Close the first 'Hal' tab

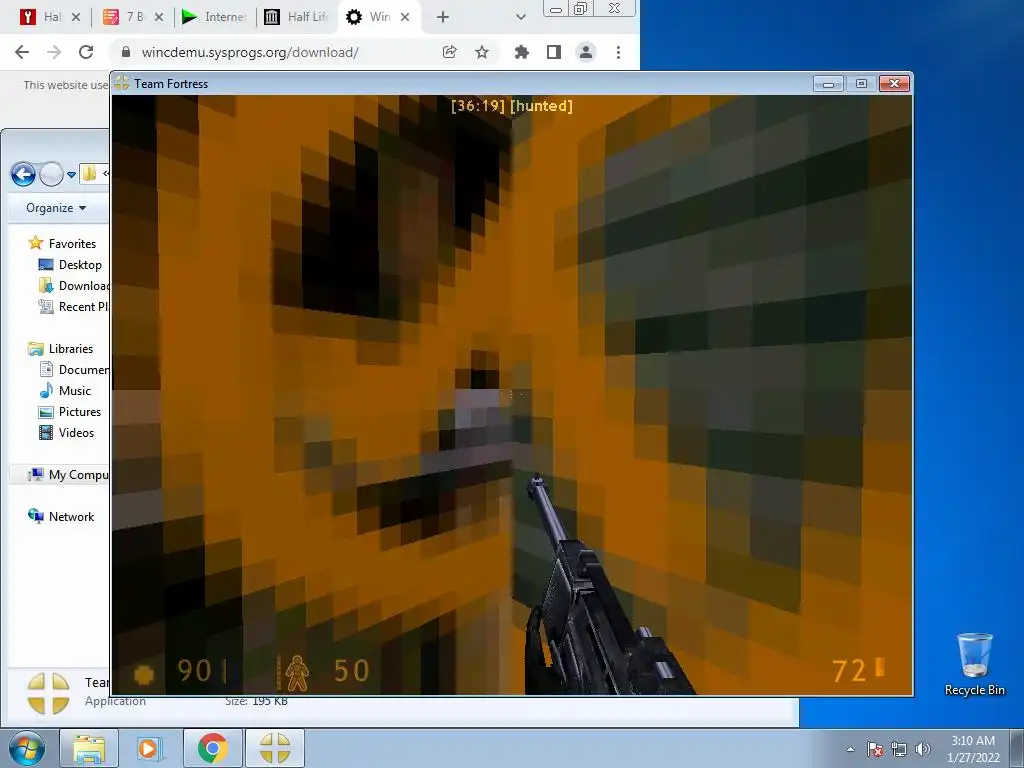76,17
